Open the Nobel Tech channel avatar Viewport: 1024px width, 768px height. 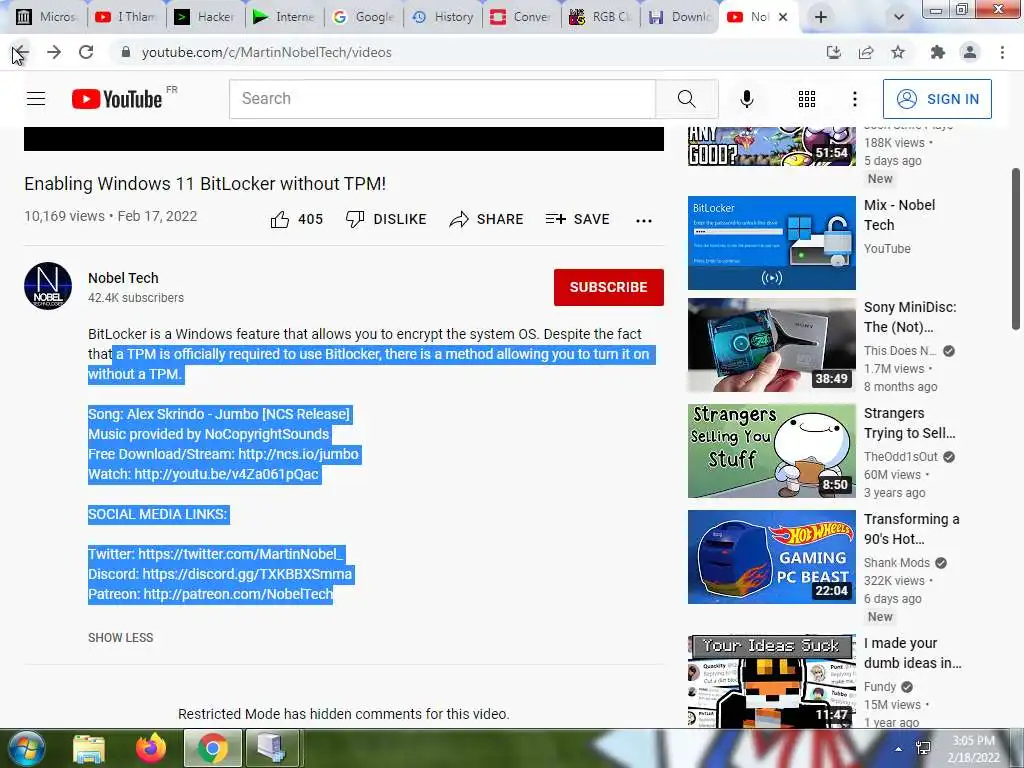(48, 286)
